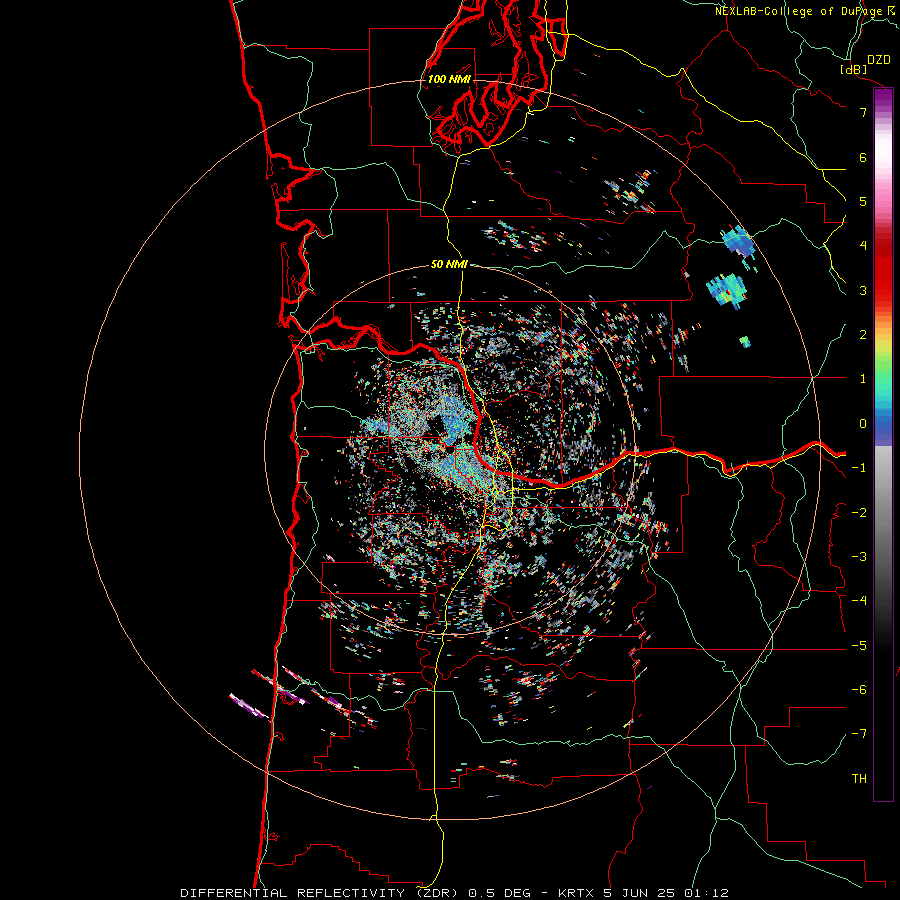Click the 3 tick label on color scale
Screen dimensions: 900x900
point(863,290)
